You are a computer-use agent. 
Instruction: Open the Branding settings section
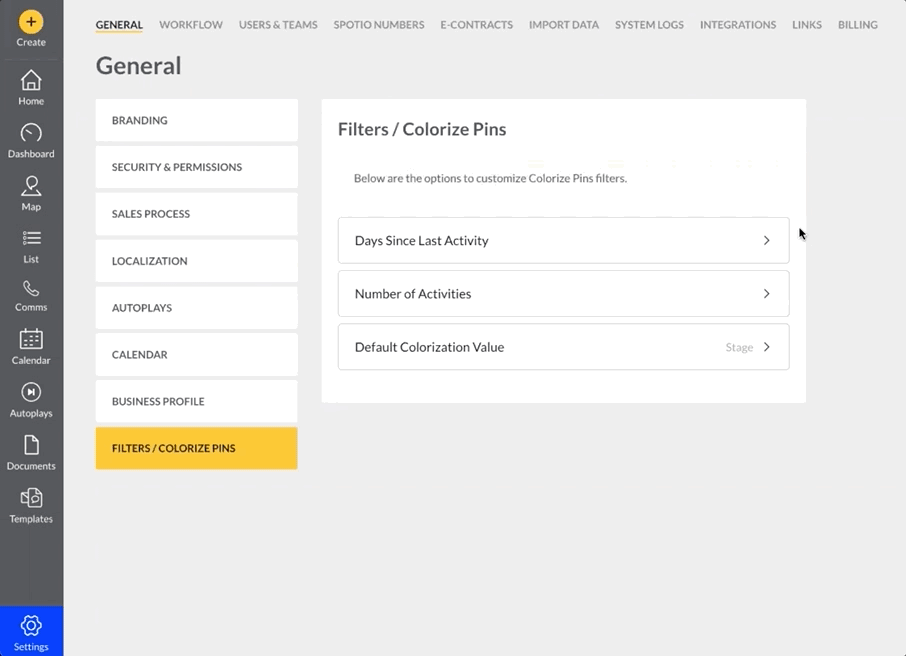pyautogui.click(x=196, y=120)
